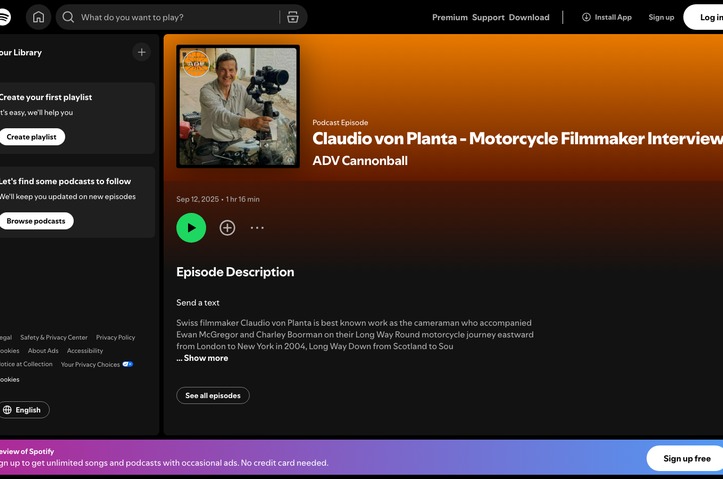Click See all episodes
723x479 pixels.
coord(213,396)
